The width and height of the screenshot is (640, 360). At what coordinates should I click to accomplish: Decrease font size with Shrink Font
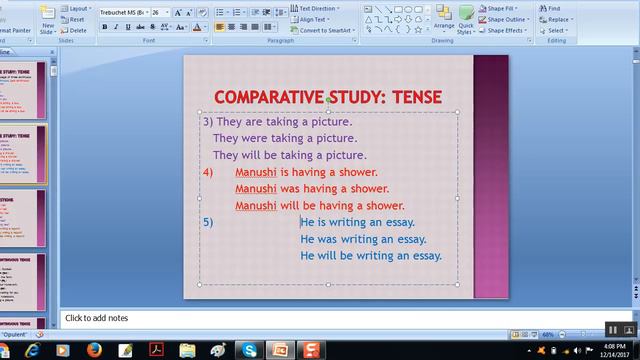click(189, 13)
